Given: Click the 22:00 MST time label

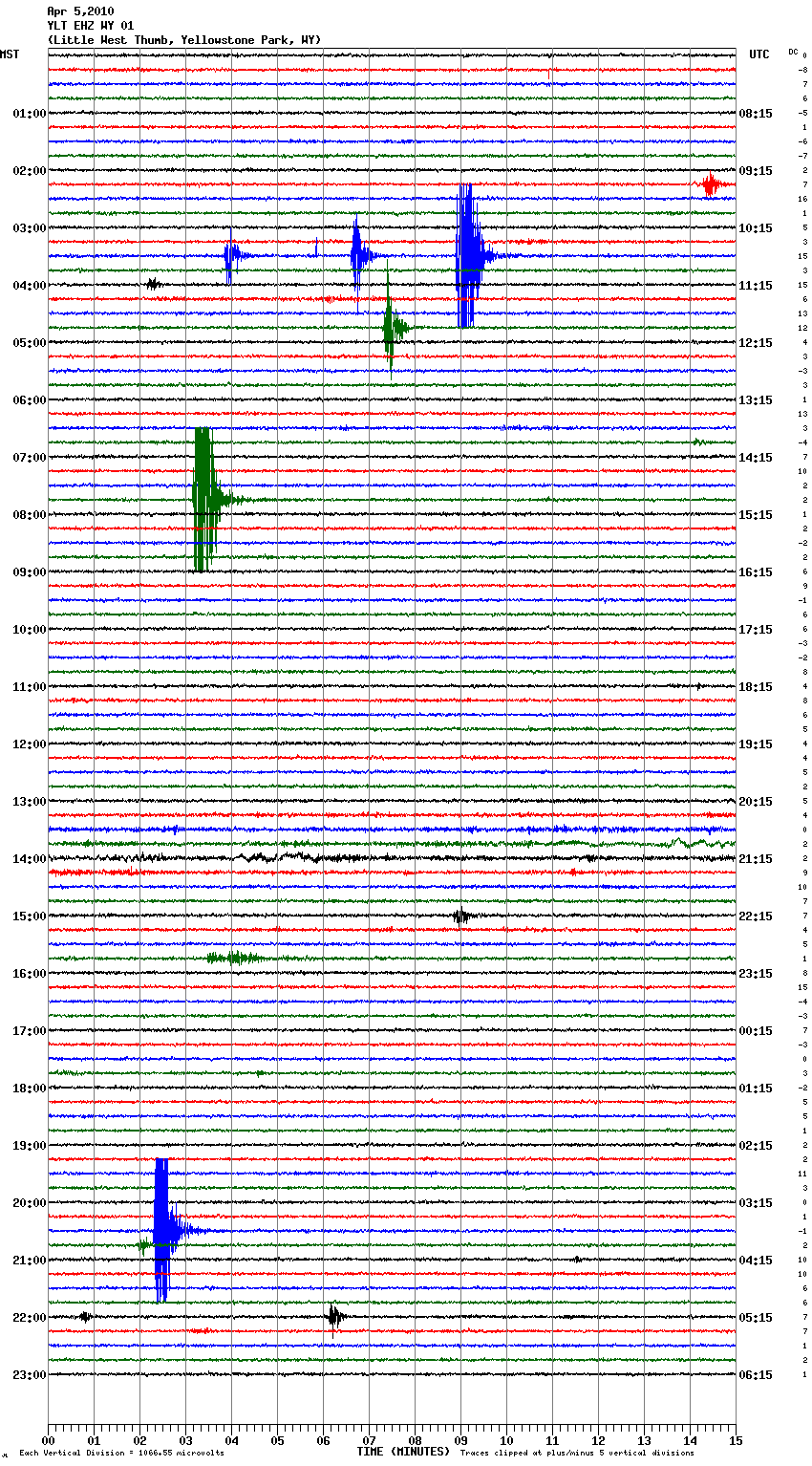Looking at the screenshot, I should [x=30, y=1318].
